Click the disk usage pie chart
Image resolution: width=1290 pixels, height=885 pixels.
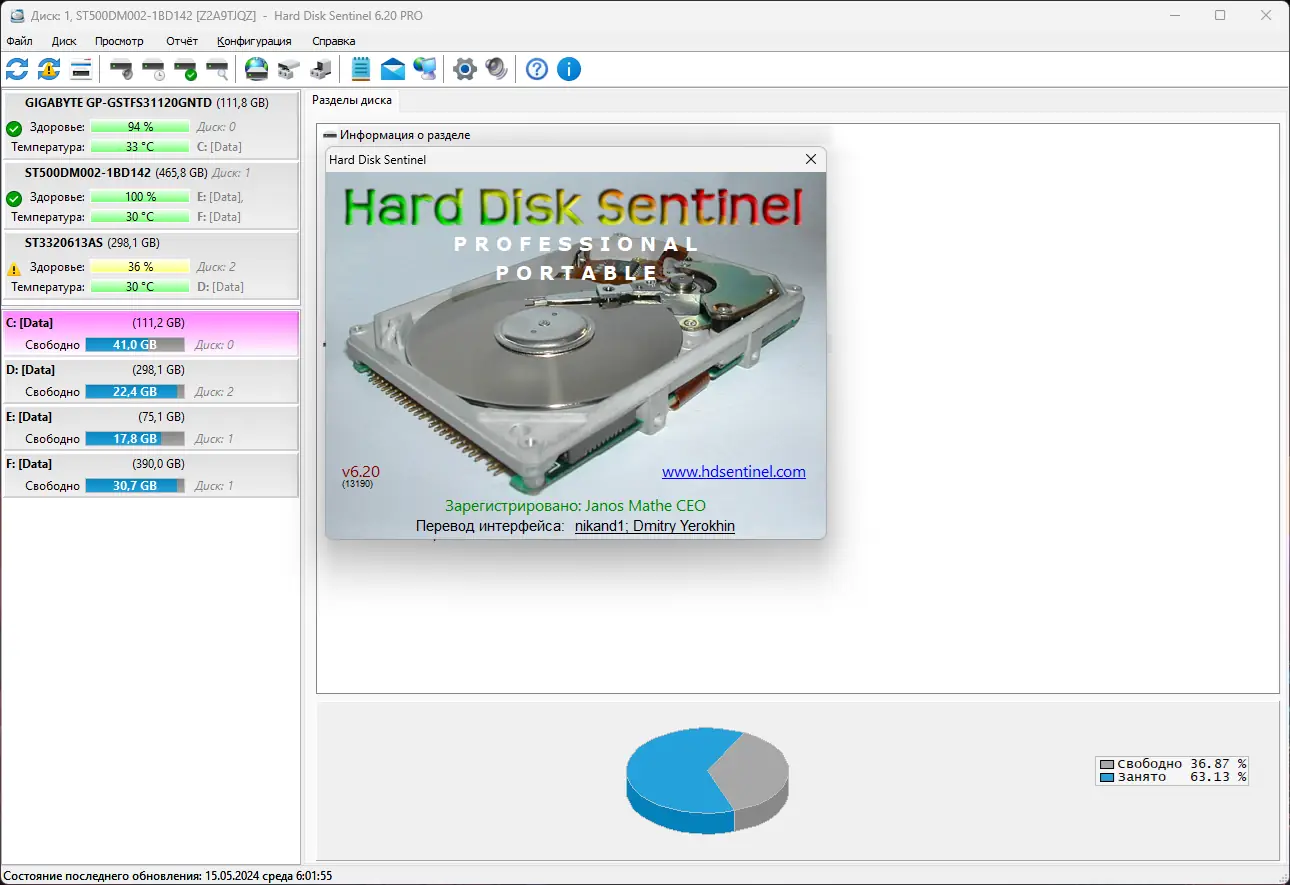(707, 780)
